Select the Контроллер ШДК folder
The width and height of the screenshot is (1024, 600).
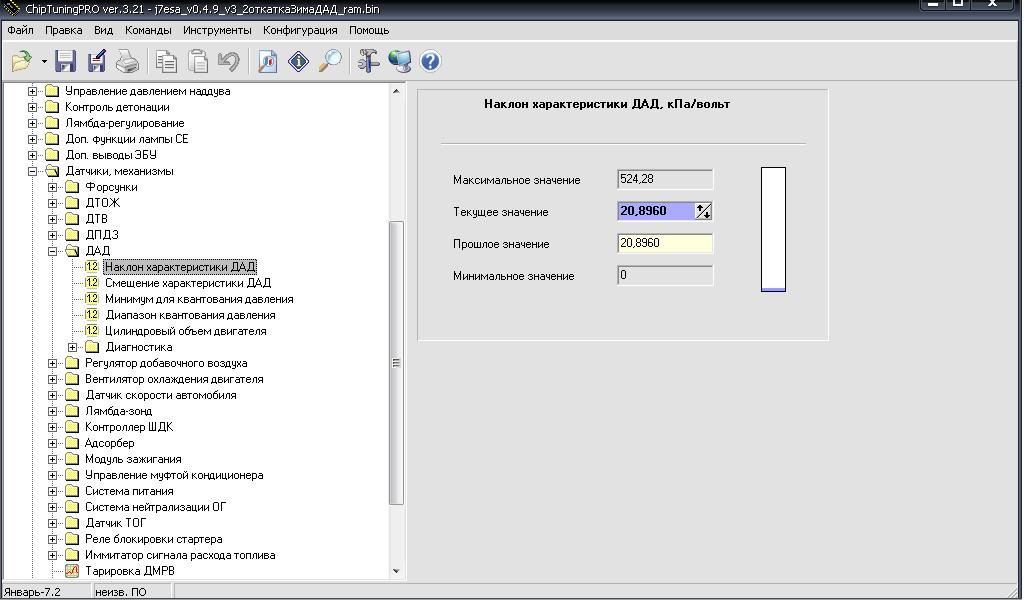129,427
